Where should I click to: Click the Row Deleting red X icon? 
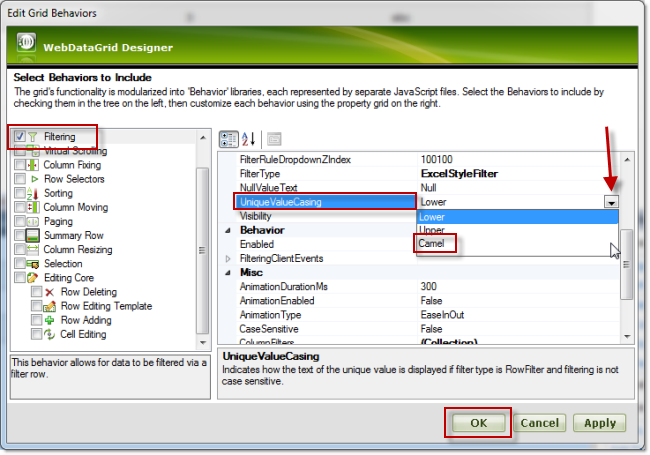[50, 292]
